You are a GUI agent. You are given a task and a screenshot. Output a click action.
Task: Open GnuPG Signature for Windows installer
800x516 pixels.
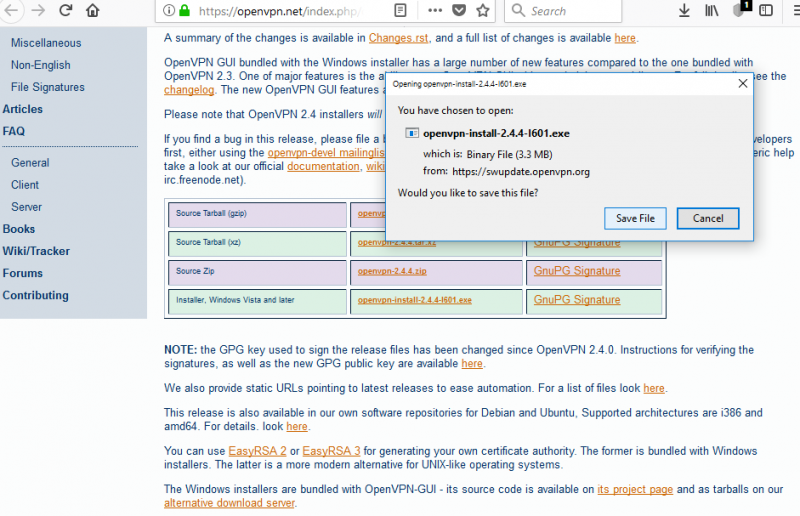[x=577, y=300]
